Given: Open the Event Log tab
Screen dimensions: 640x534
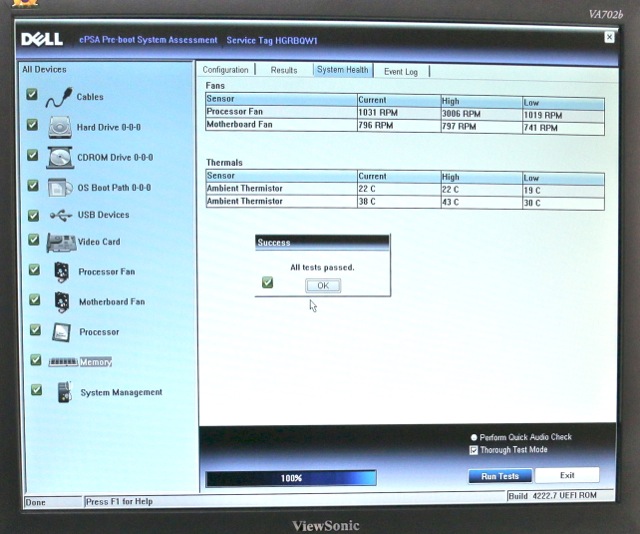Looking at the screenshot, I should pos(401,72).
